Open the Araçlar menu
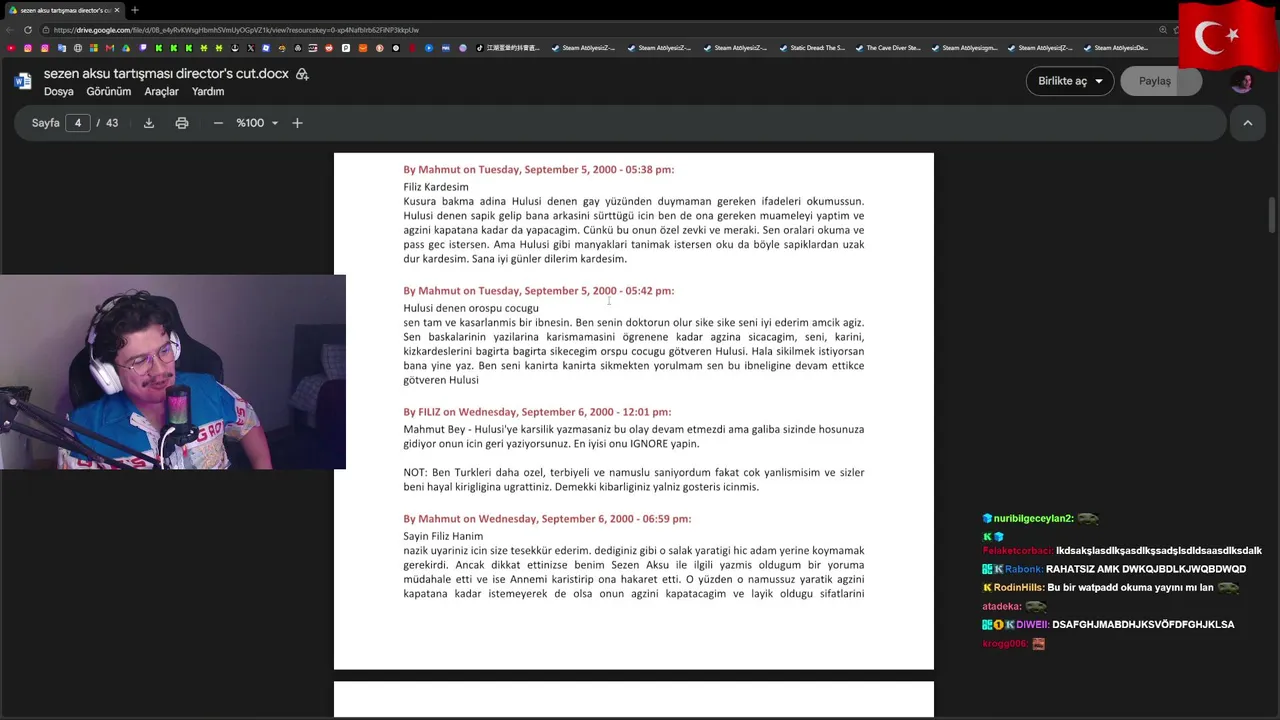Viewport: 1280px width, 720px height. tap(161, 91)
